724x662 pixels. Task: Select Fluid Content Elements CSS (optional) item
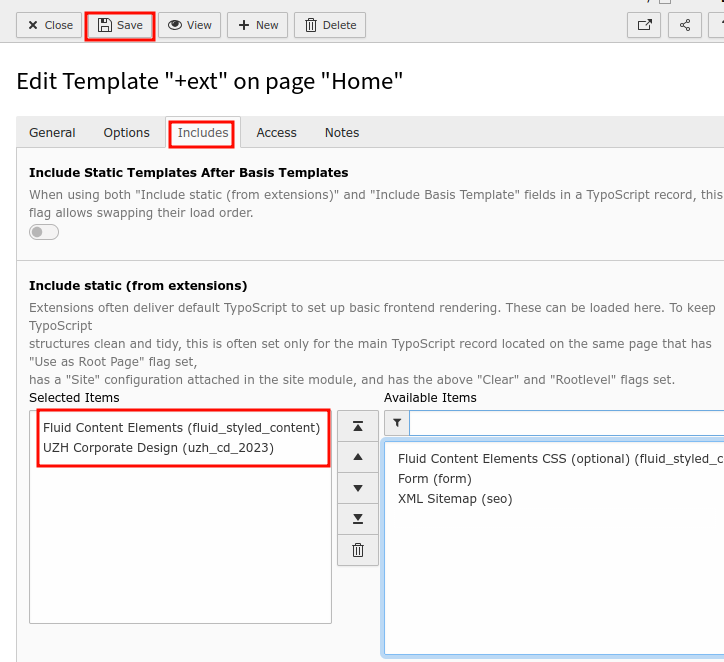coord(560,458)
